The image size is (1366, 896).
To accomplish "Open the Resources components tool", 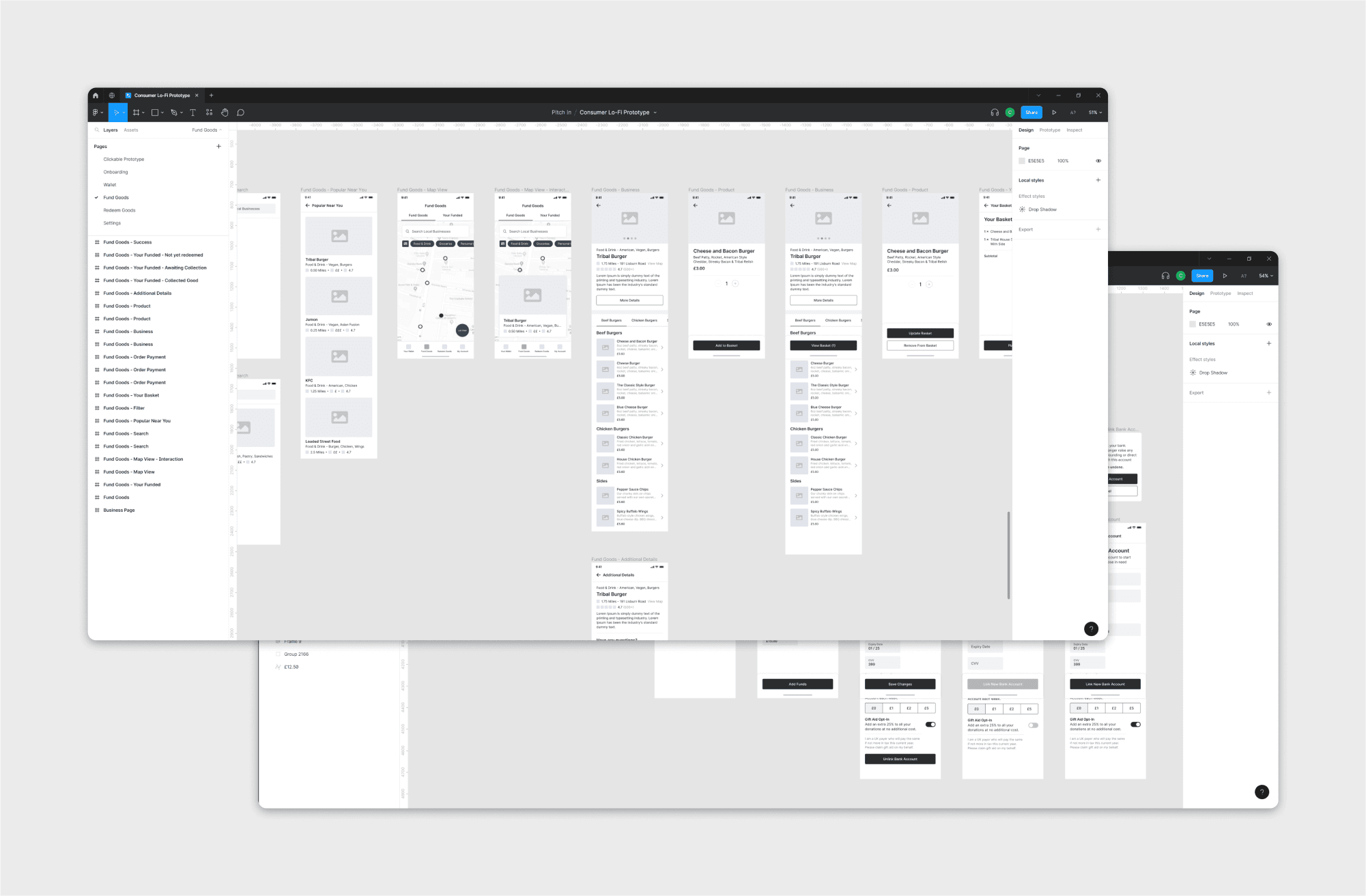I will [x=209, y=113].
